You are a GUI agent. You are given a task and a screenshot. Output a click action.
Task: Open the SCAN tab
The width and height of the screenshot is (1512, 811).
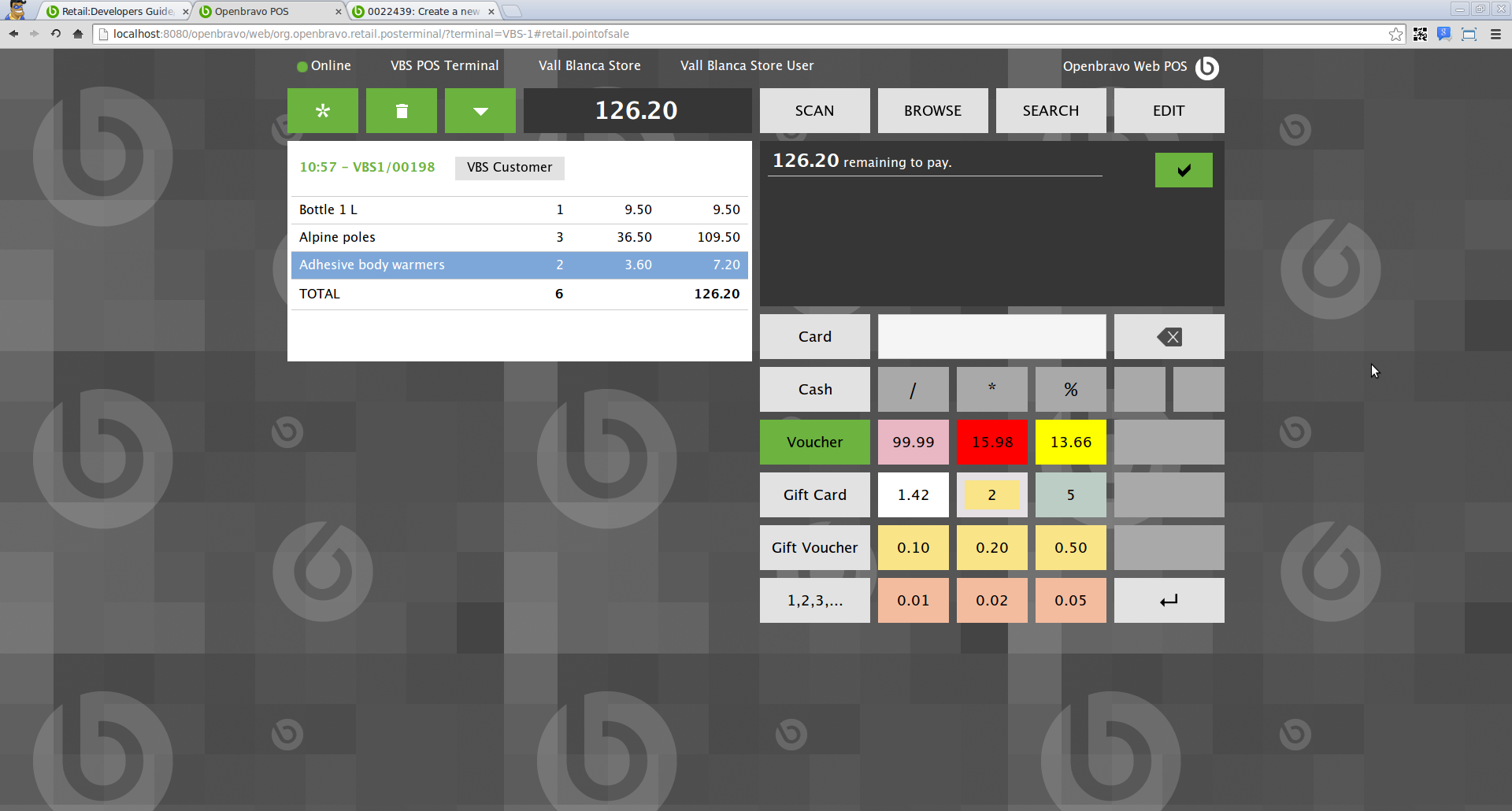click(x=815, y=110)
